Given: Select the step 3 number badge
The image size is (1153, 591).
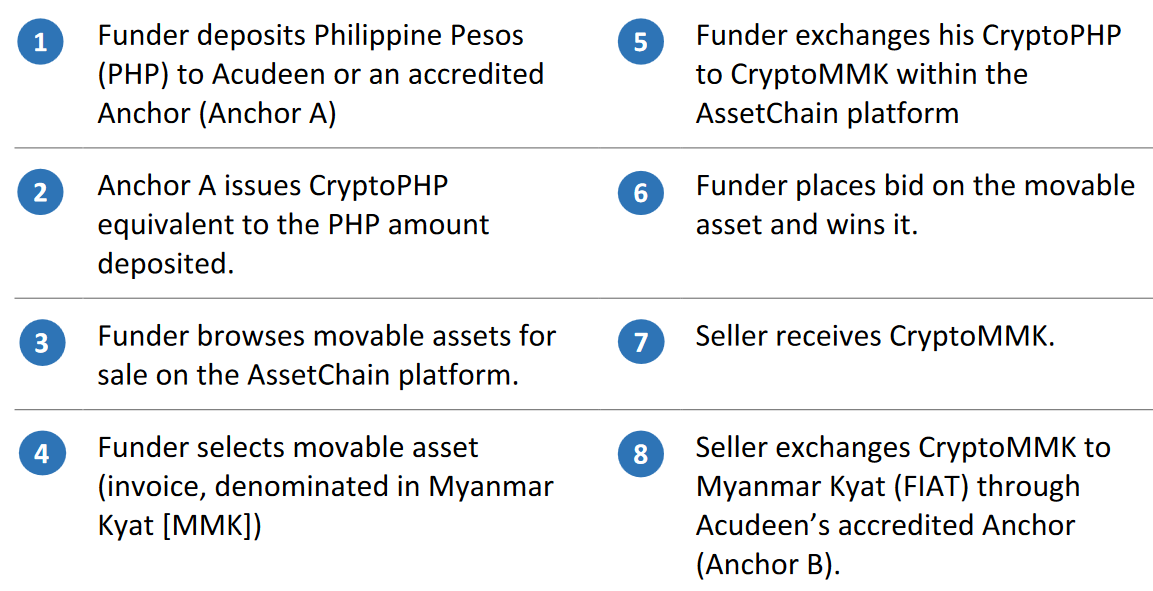Looking at the screenshot, I should [42, 343].
